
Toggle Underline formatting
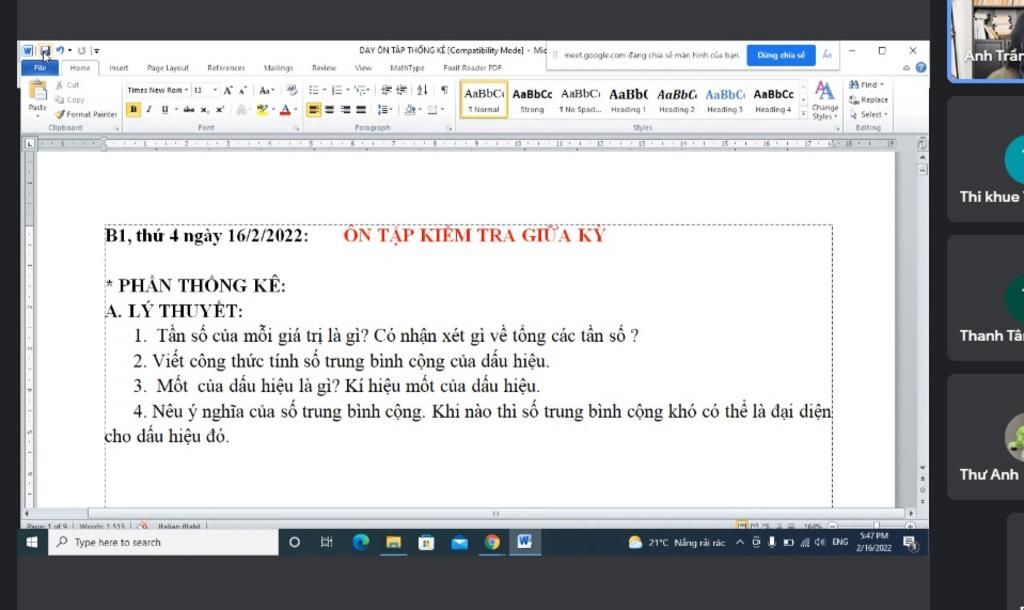click(x=165, y=110)
